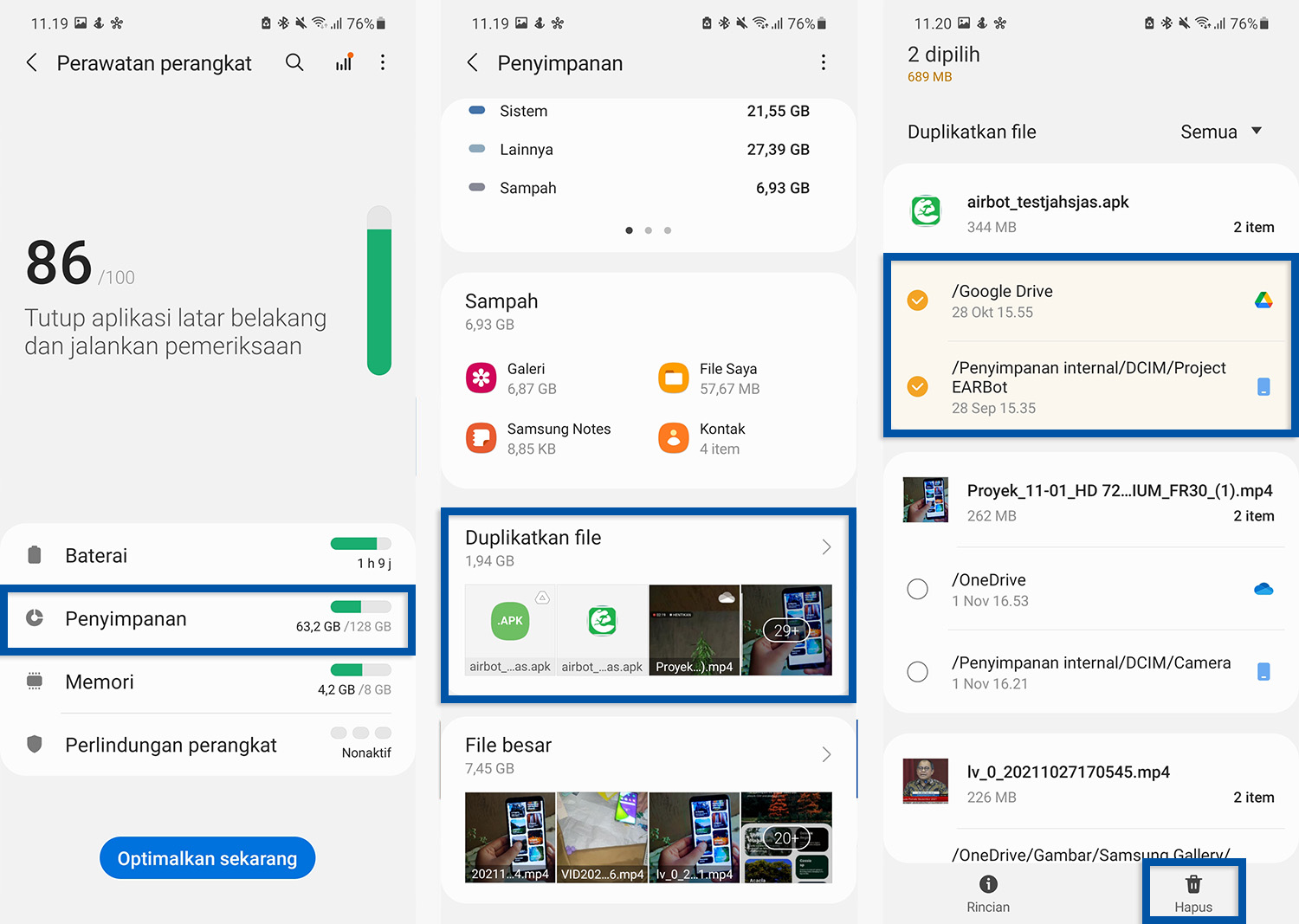
Task: Select the File Saya icon under Sampah
Action: coord(674,378)
